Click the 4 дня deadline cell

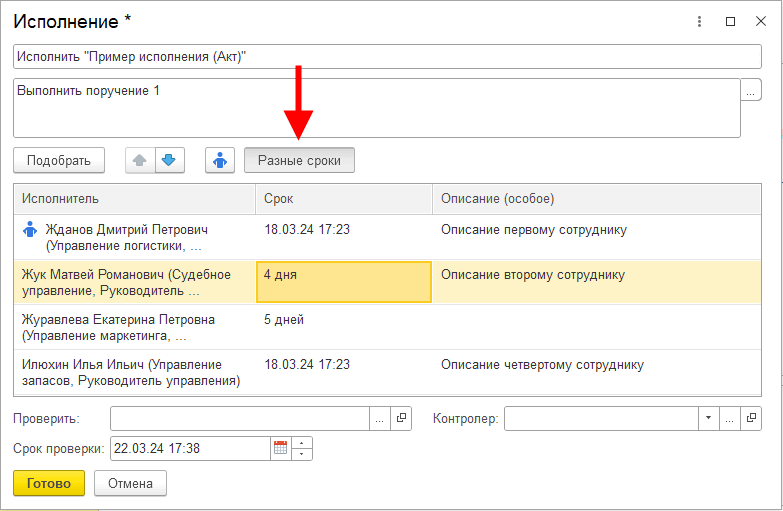pos(344,282)
